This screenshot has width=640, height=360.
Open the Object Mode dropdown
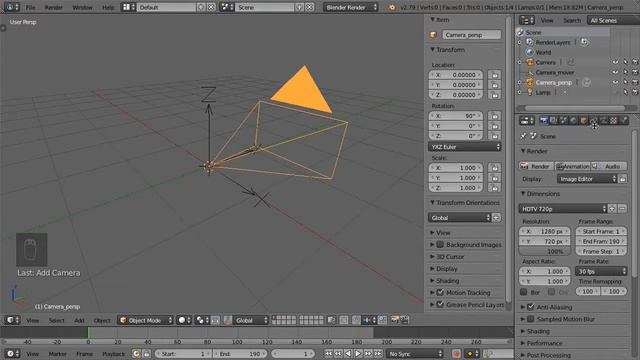(145, 320)
